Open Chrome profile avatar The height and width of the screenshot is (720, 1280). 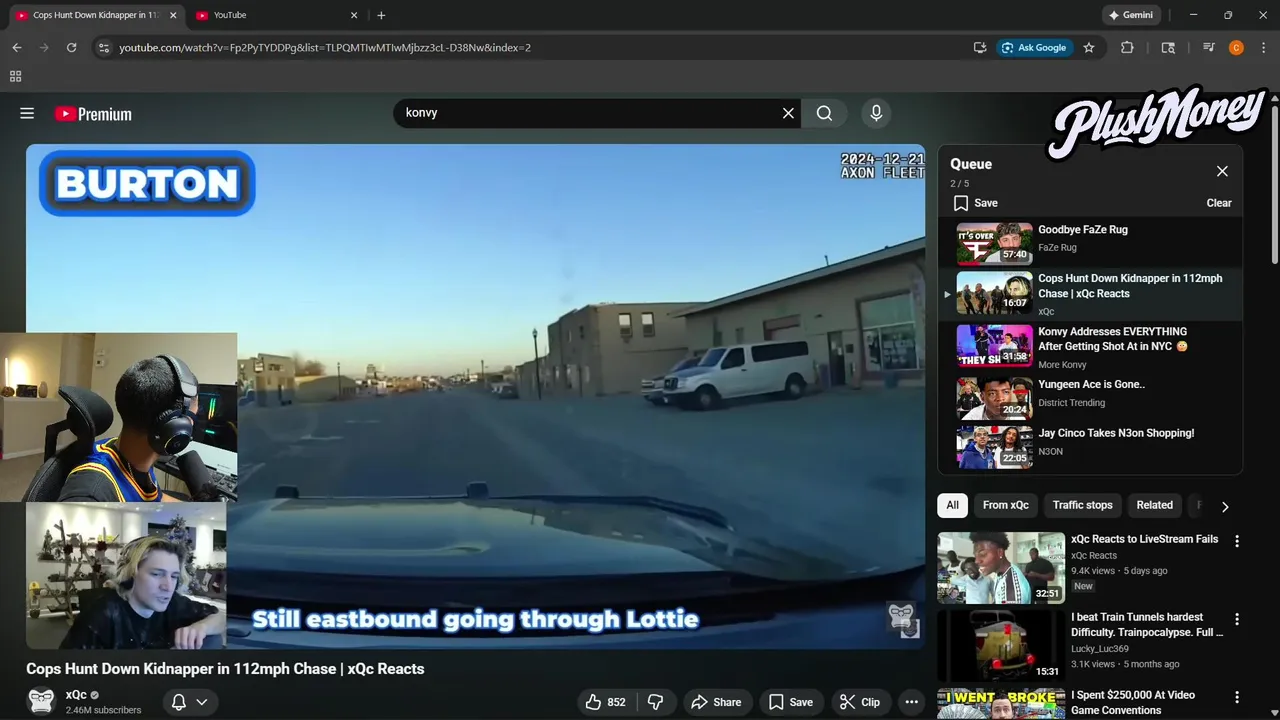click(x=1236, y=47)
